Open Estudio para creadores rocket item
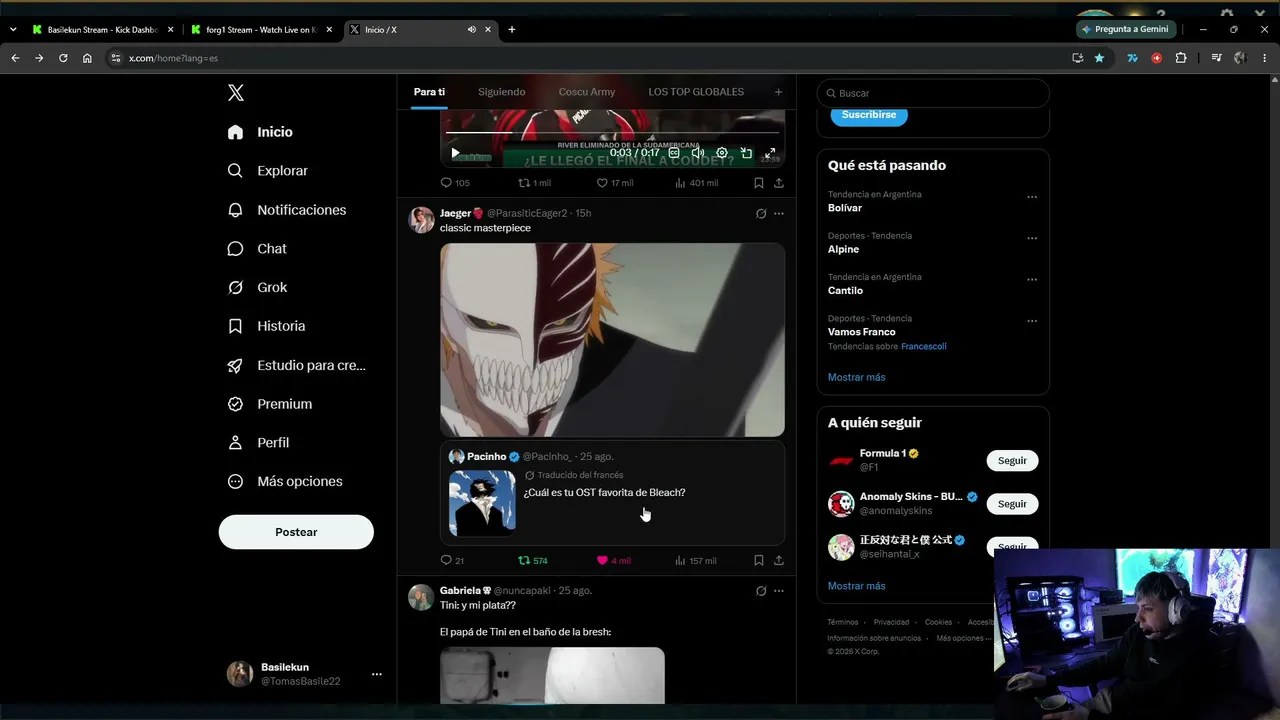1280x720 pixels. pos(297,365)
